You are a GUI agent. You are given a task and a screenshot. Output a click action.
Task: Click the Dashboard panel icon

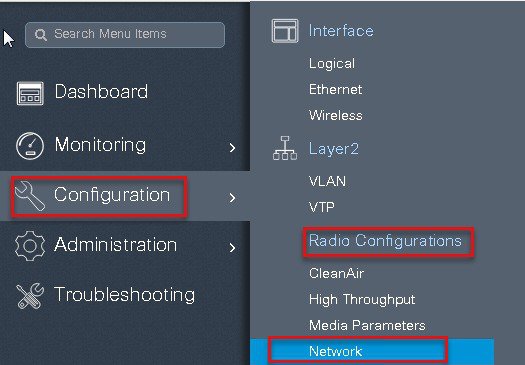click(30, 93)
